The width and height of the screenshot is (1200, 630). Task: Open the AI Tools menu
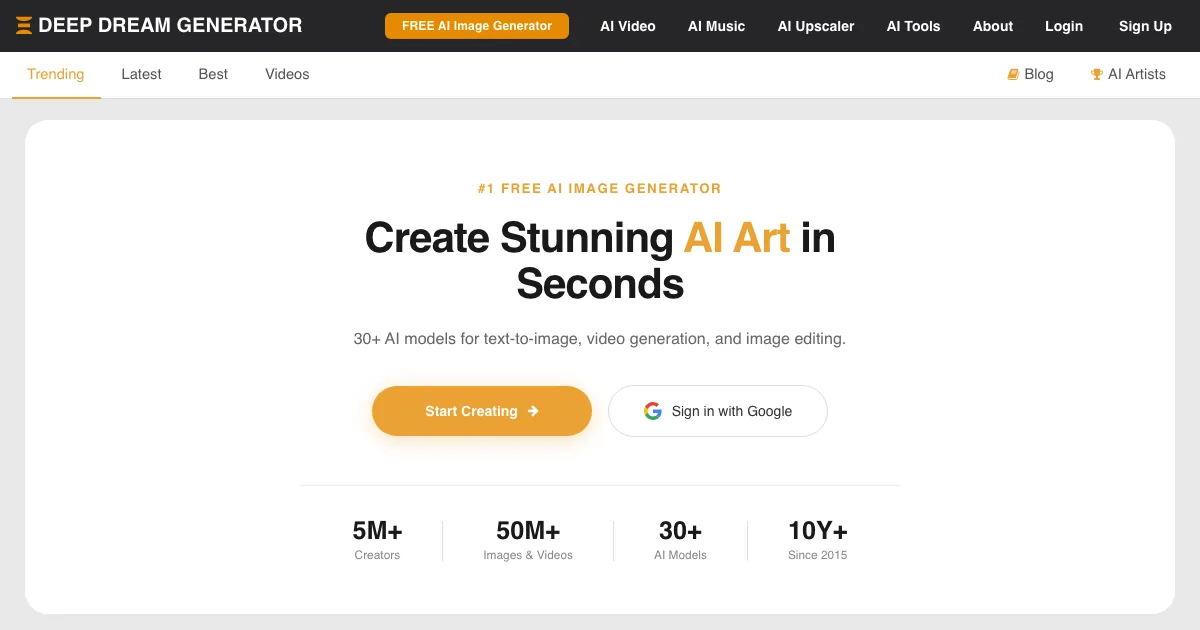click(x=913, y=26)
